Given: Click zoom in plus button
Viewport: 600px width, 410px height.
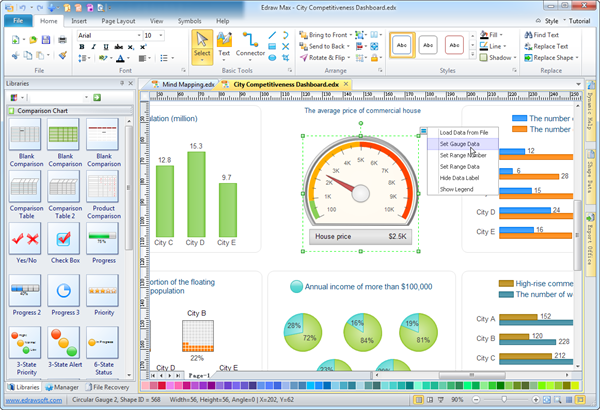Looking at the screenshot, I should pos(536,400).
